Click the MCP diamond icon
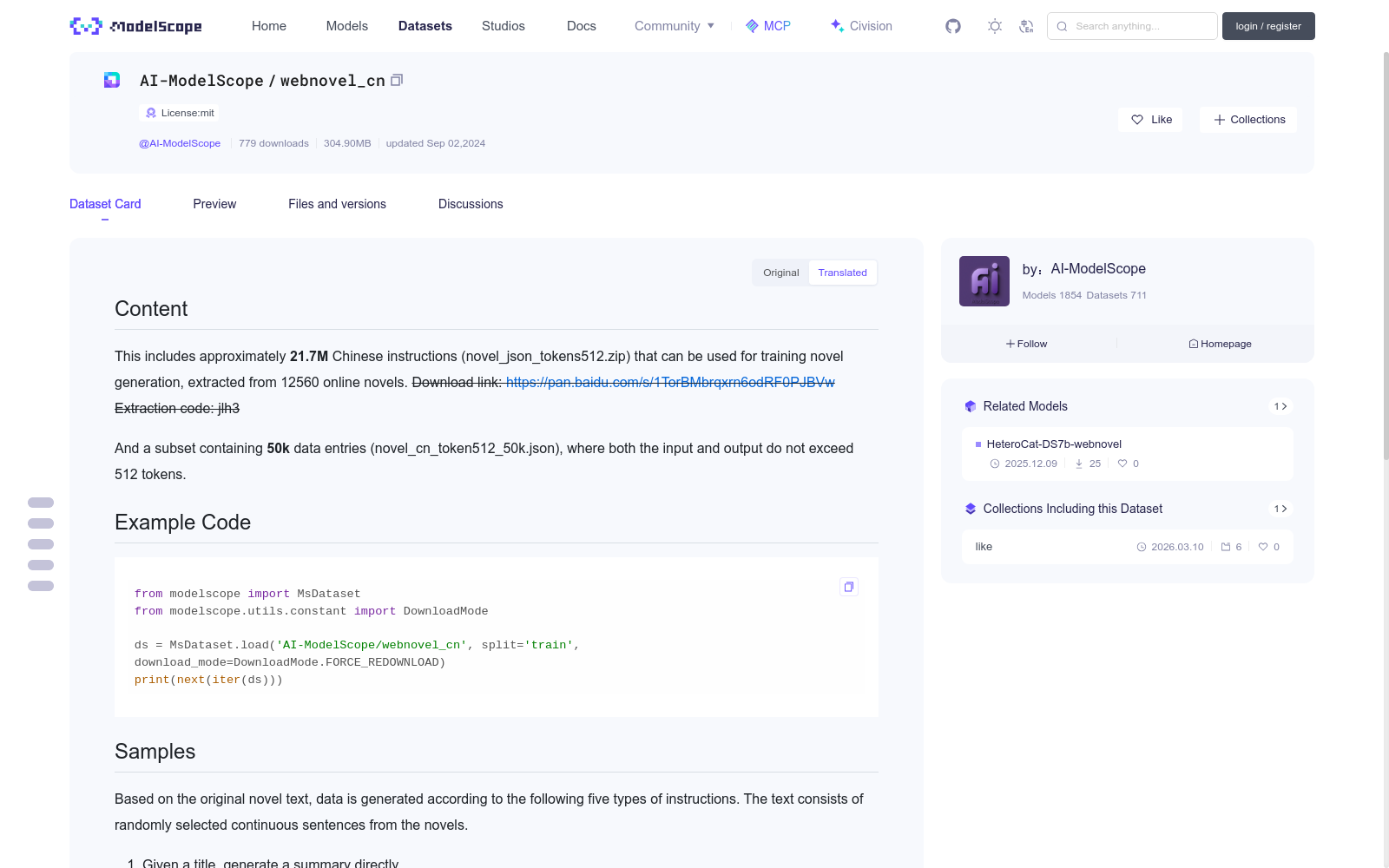Screen dimensions: 1389x868 (752, 26)
